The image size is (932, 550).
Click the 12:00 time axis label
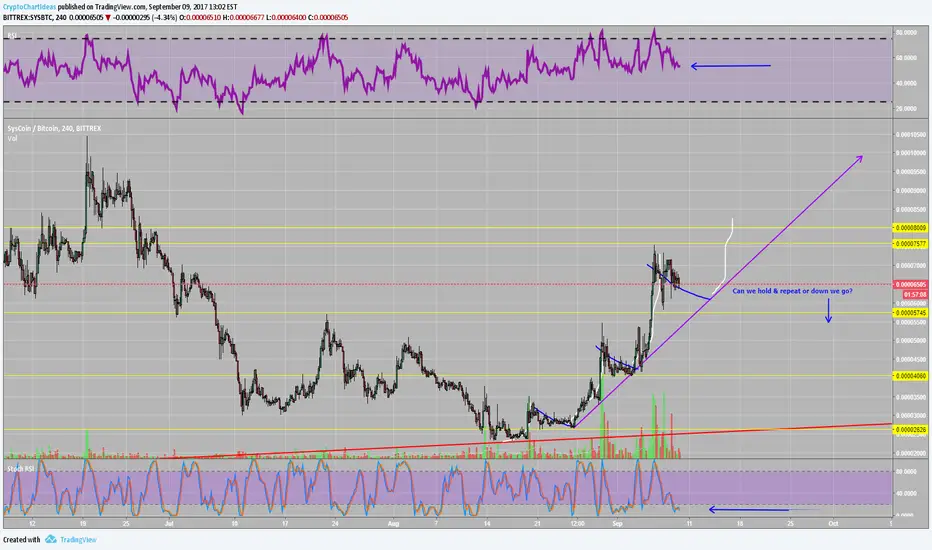(577, 523)
